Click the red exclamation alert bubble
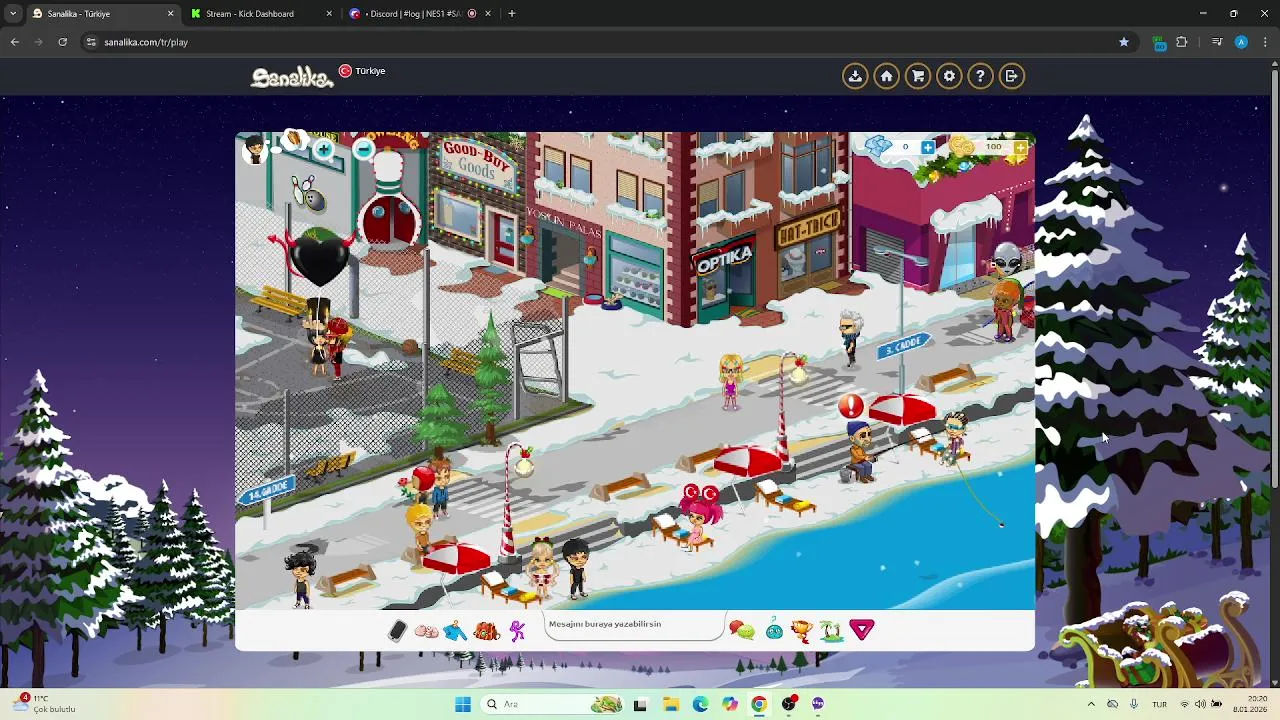 coord(851,406)
